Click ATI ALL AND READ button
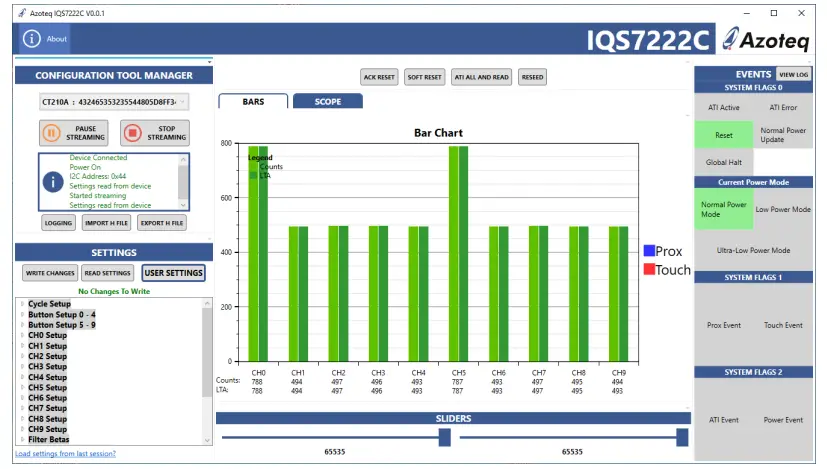Viewport: 827px width, 469px height. 482,77
